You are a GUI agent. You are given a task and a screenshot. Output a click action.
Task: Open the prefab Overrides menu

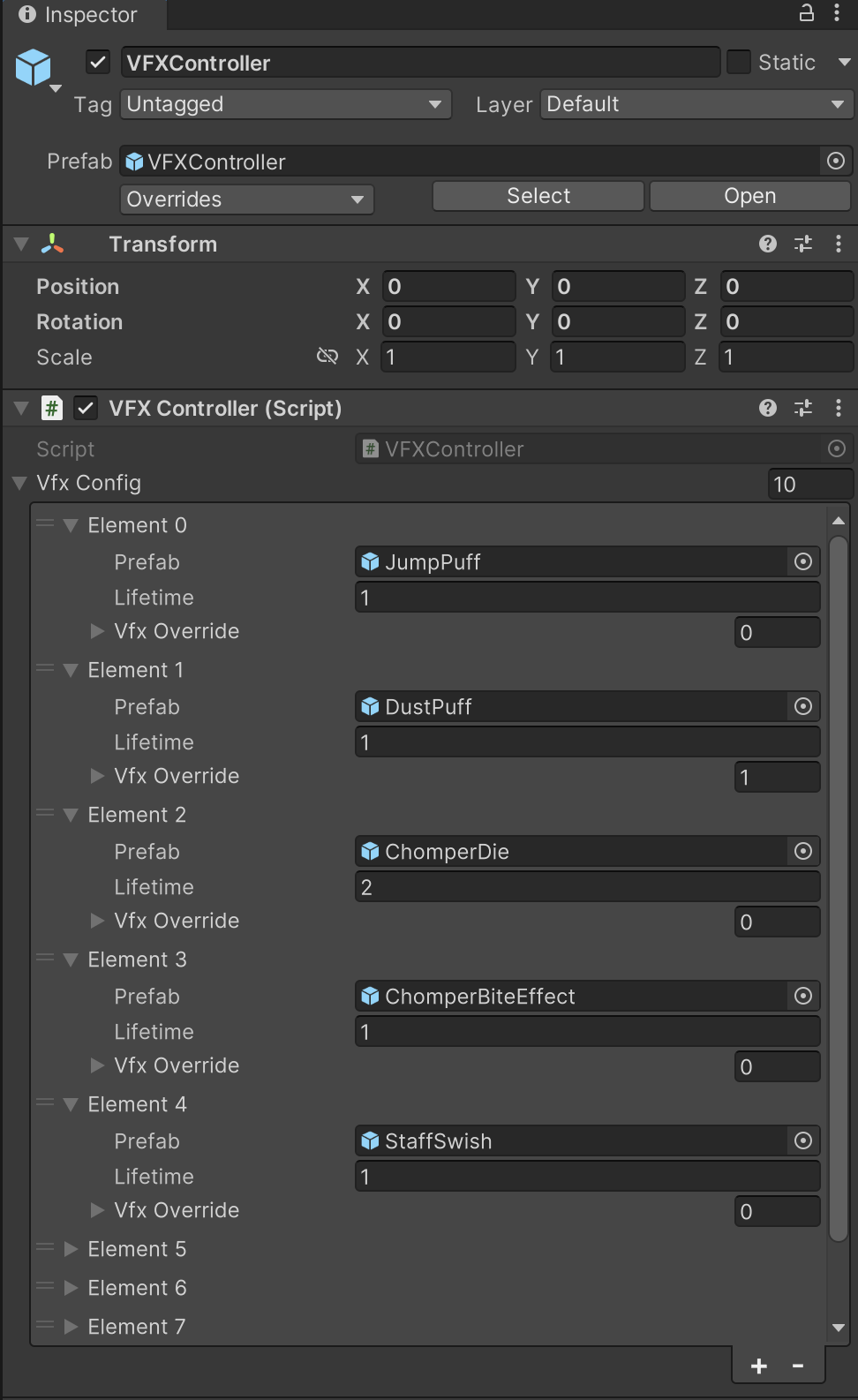point(246,199)
